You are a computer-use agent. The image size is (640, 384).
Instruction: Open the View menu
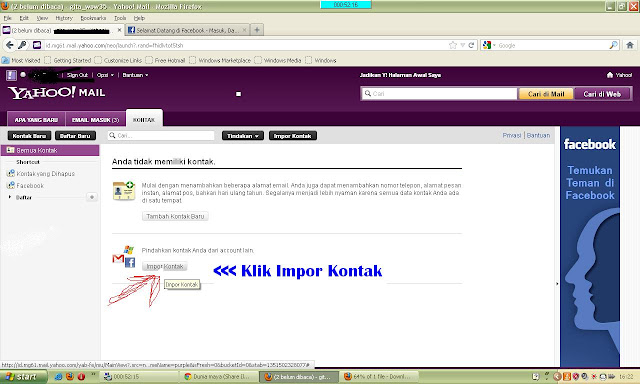click(42, 18)
